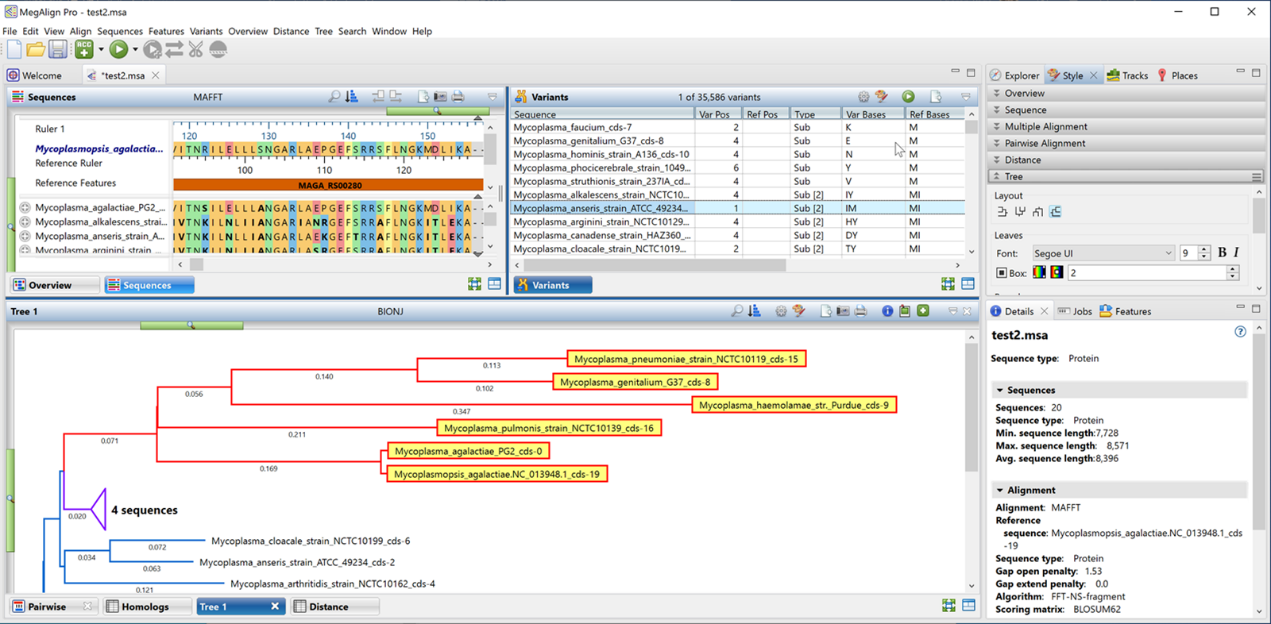Open the style palette icon in the Variants panel
This screenshot has width=1271, height=624.
(881, 96)
